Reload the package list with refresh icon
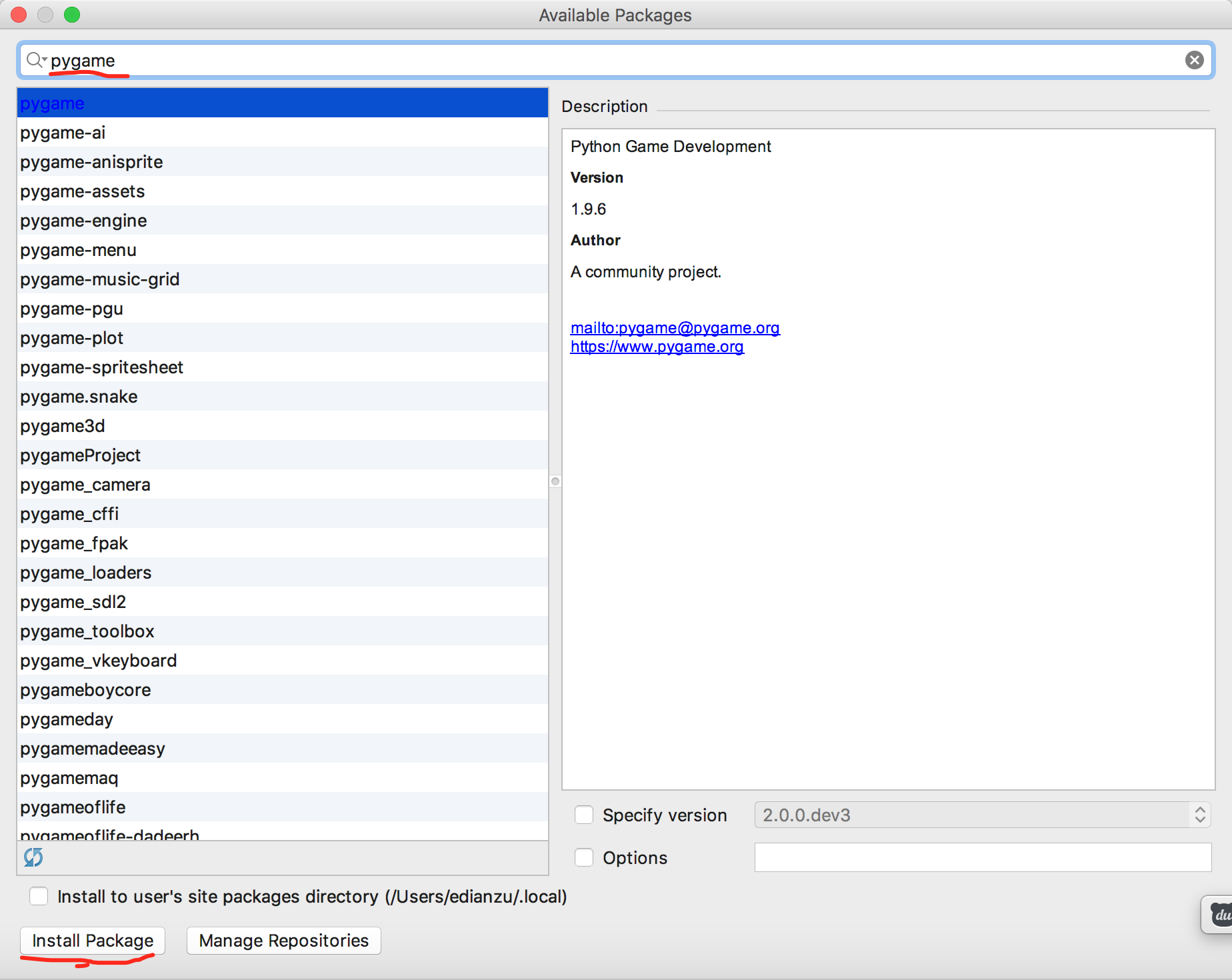Image resolution: width=1232 pixels, height=980 pixels. pos(33,857)
